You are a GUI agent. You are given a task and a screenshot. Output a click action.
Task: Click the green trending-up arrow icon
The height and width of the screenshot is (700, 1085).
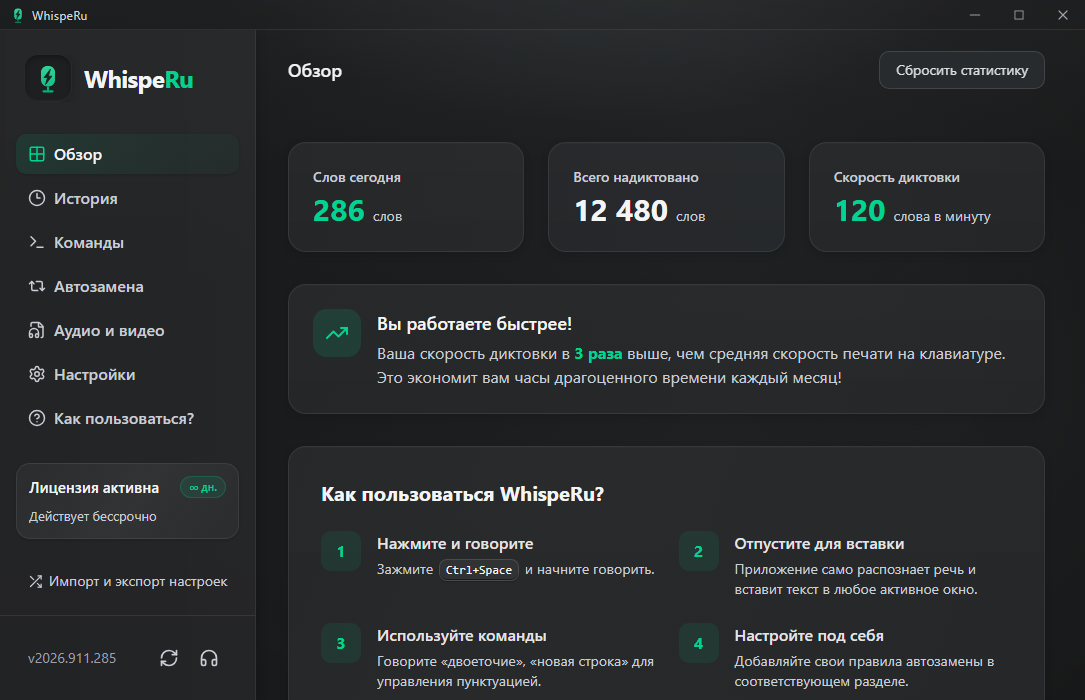(337, 333)
